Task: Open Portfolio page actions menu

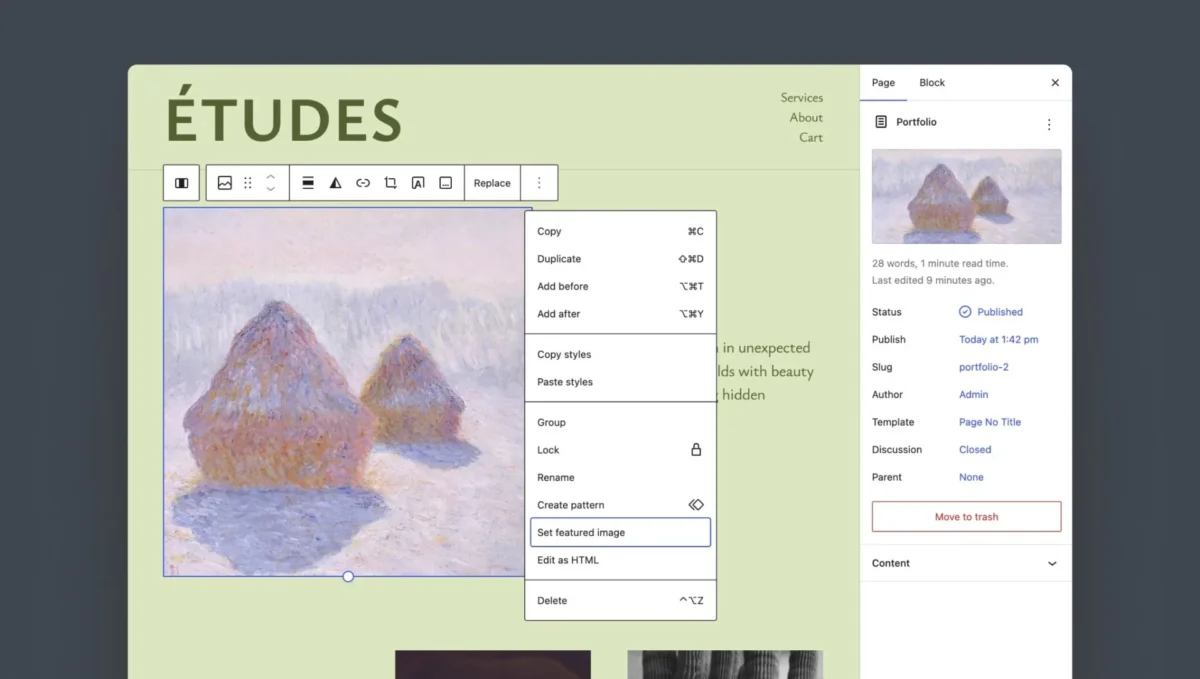Action: tap(1049, 125)
